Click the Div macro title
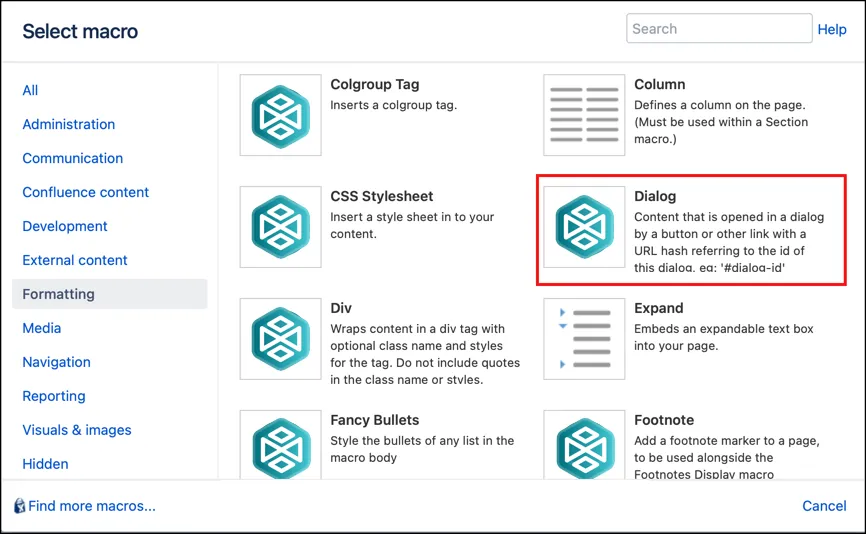The image size is (866, 534). tap(341, 308)
